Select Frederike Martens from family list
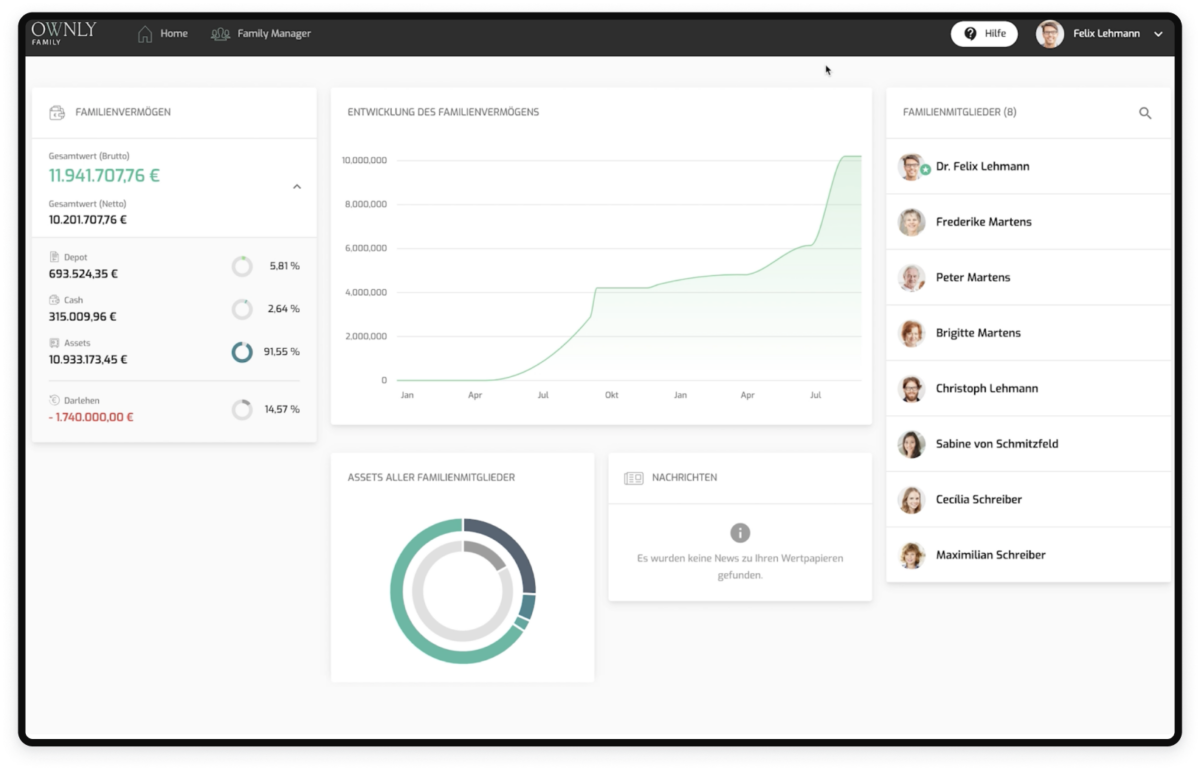Image resolution: width=1200 pixels, height=770 pixels. [x=1029, y=222]
